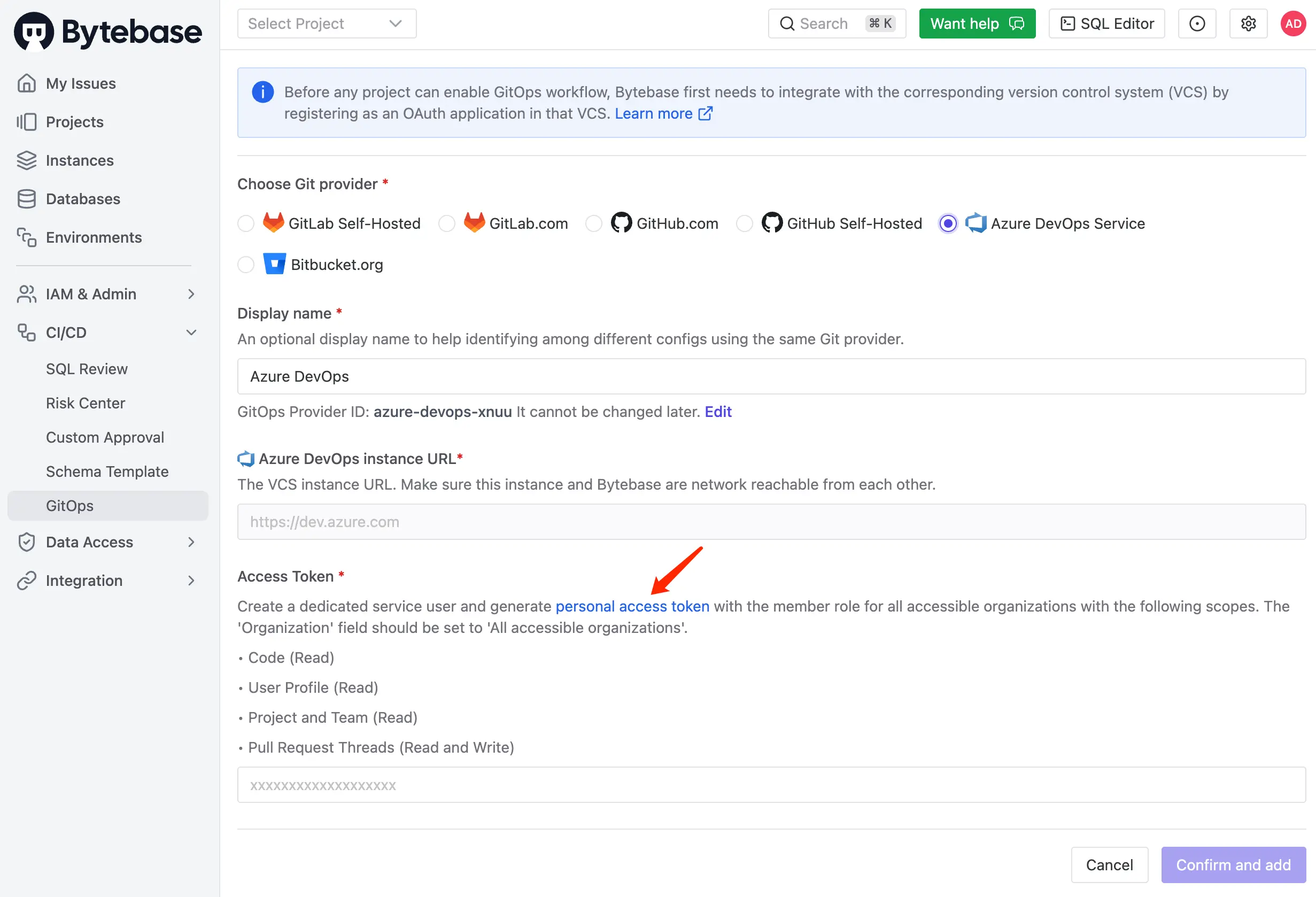Select GitLab Self-Hosted radio button
Image resolution: width=1316 pixels, height=897 pixels.
[x=246, y=223]
